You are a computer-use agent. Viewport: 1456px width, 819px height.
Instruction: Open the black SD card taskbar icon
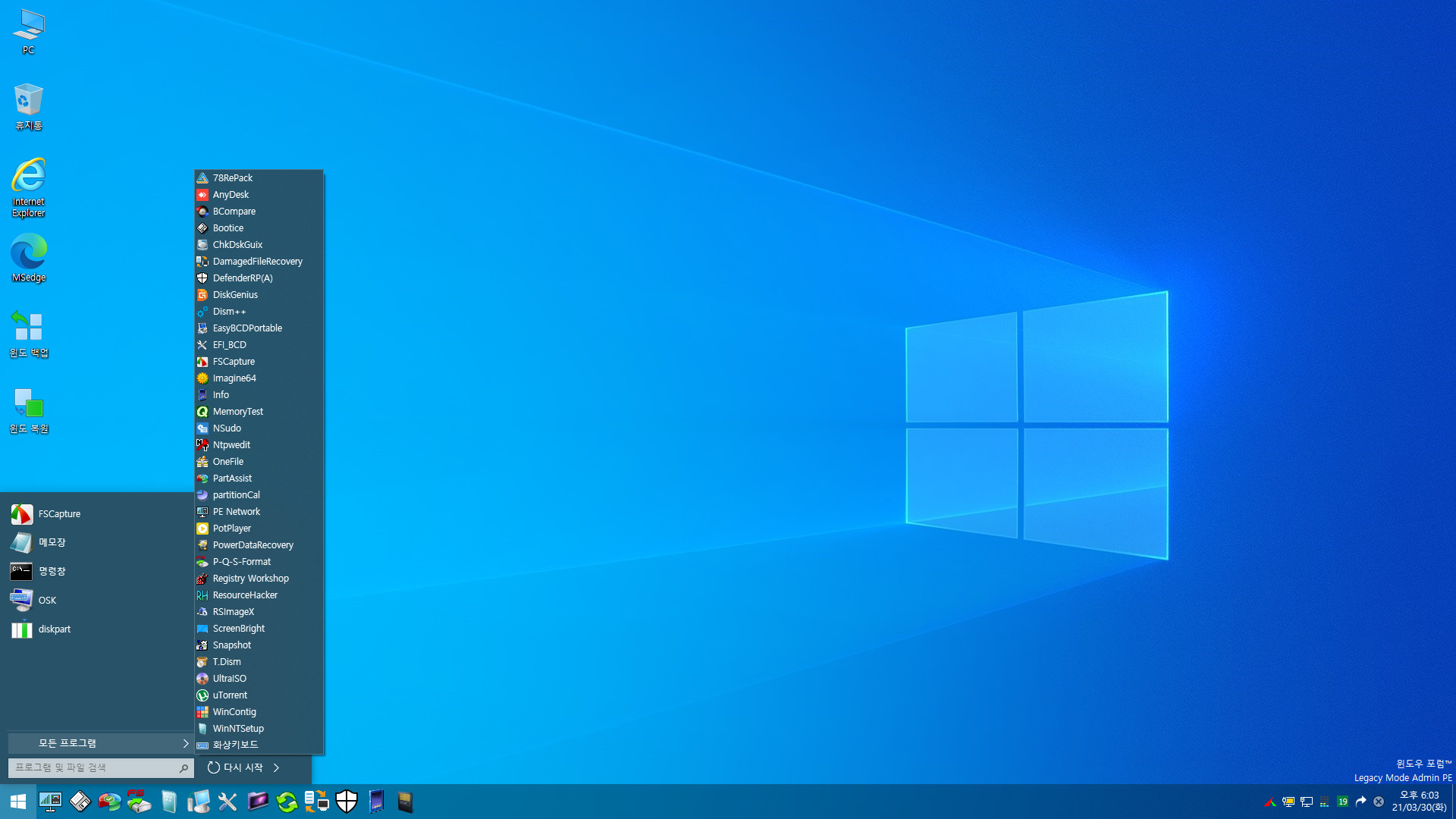[x=405, y=802]
